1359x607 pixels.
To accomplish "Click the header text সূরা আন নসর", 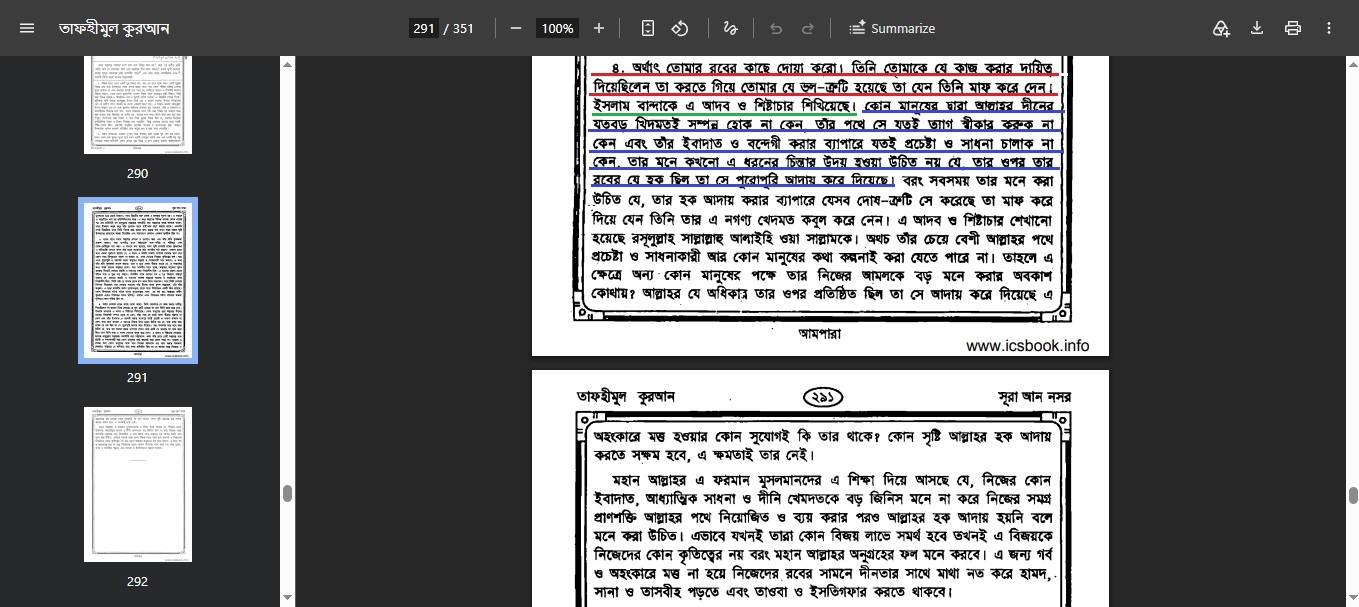I will [x=1034, y=397].
